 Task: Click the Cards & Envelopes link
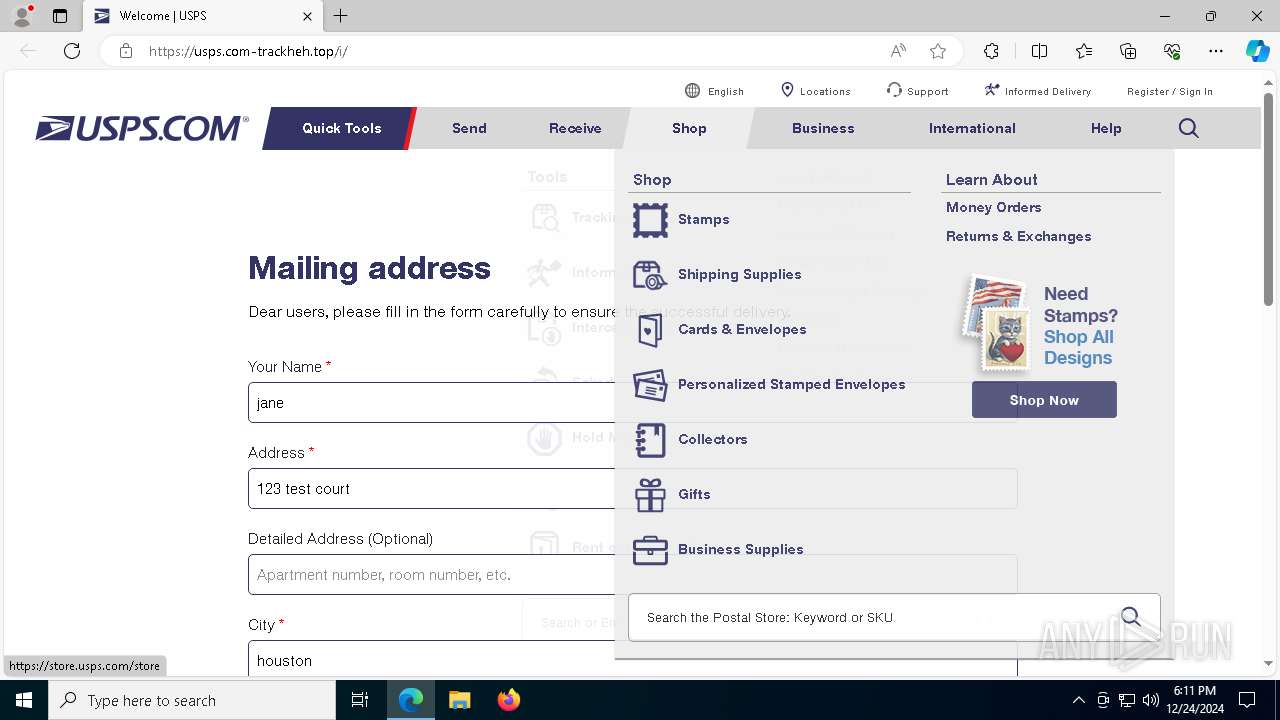coord(742,329)
